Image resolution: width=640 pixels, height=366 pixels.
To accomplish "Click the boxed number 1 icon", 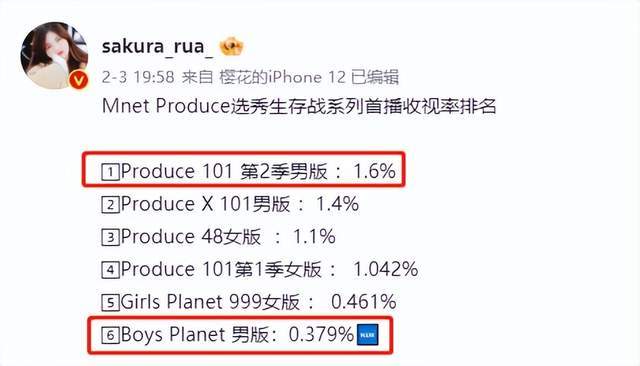I will point(110,172).
